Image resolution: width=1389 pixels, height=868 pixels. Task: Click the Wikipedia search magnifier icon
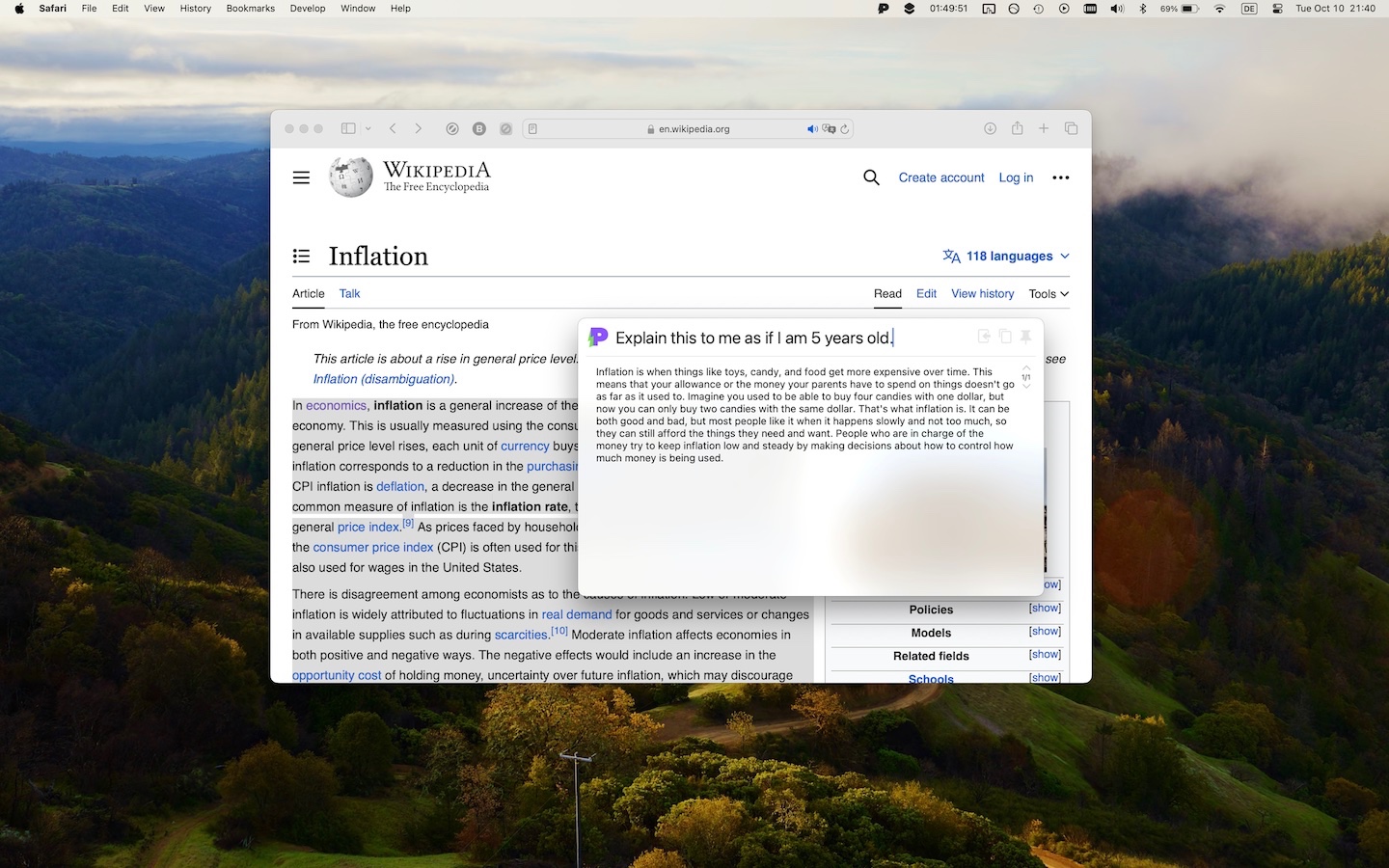[871, 177]
